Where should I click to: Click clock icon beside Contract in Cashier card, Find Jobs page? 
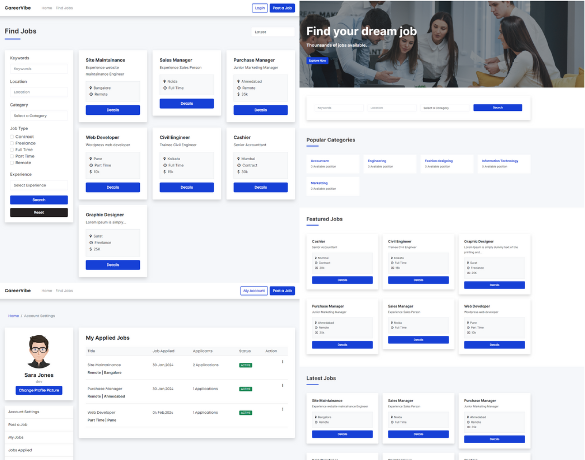tap(239, 165)
